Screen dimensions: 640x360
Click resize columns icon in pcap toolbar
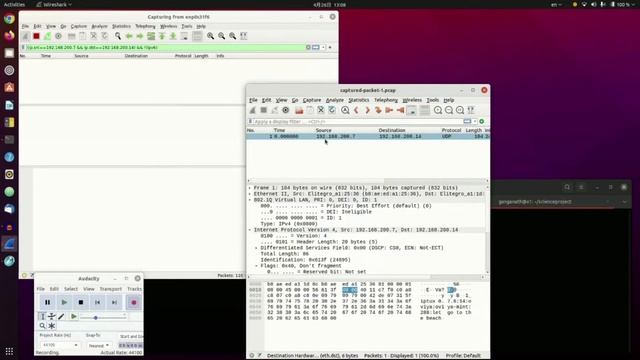471,110
